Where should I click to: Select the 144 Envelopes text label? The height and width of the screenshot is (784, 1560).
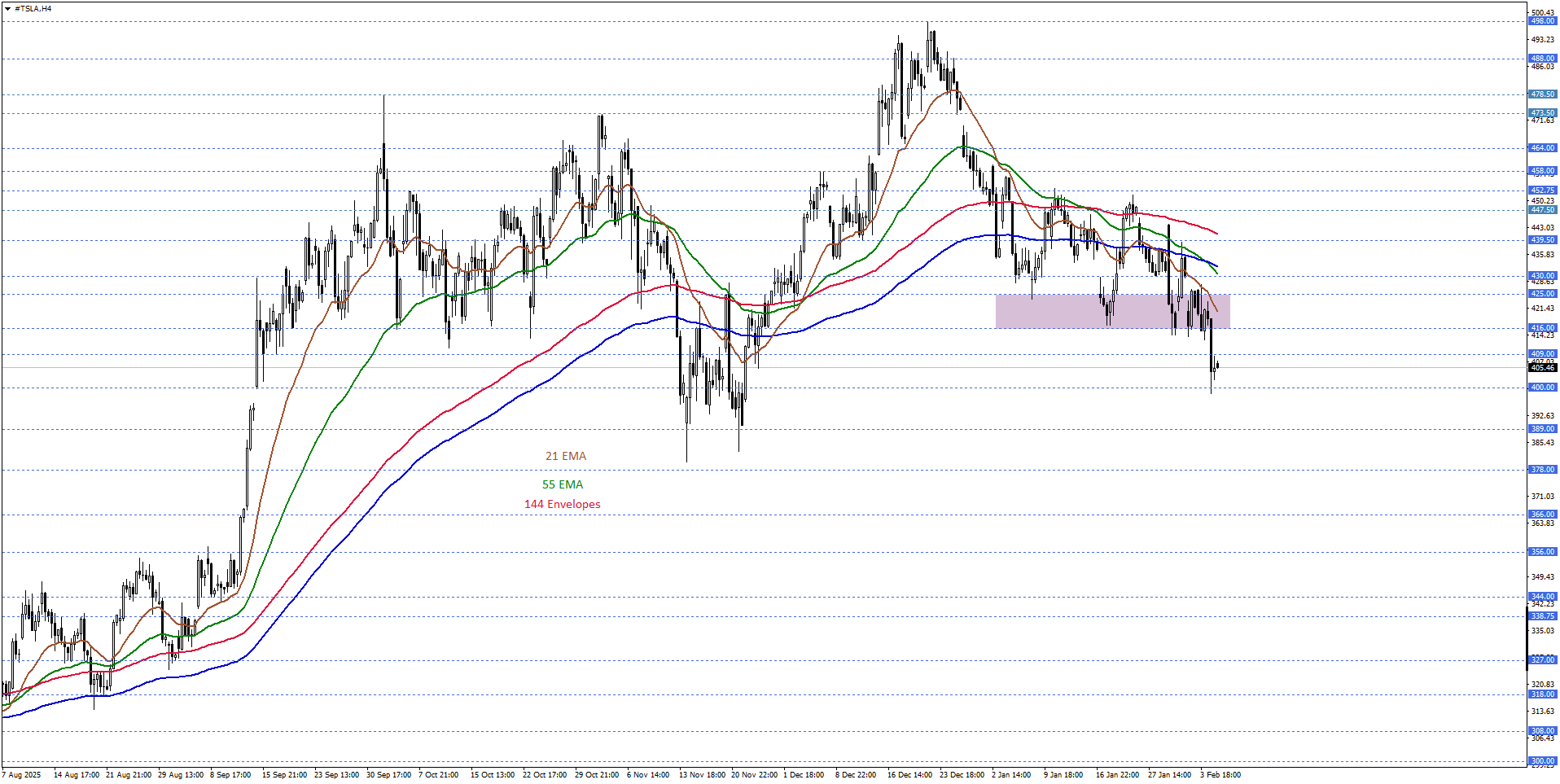point(563,505)
